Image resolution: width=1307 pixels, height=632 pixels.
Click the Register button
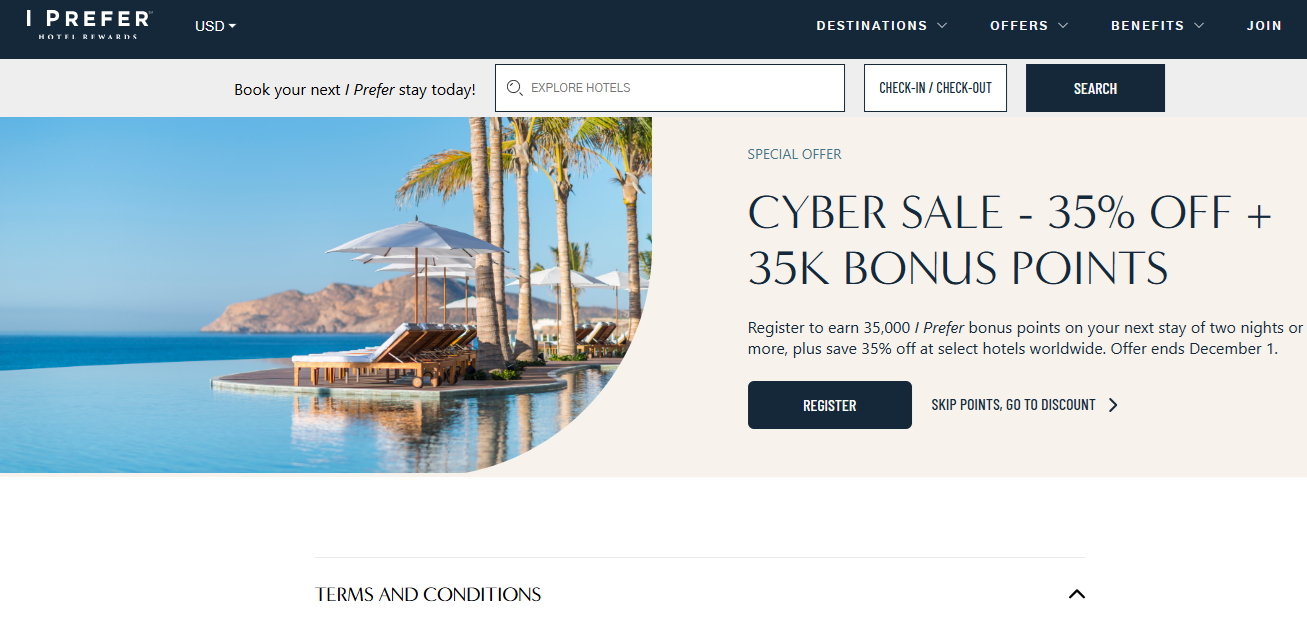(830, 405)
